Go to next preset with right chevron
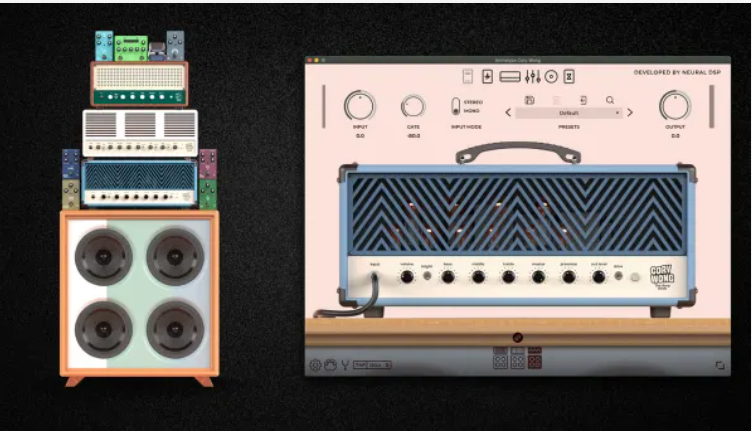752x432 pixels. (630, 113)
